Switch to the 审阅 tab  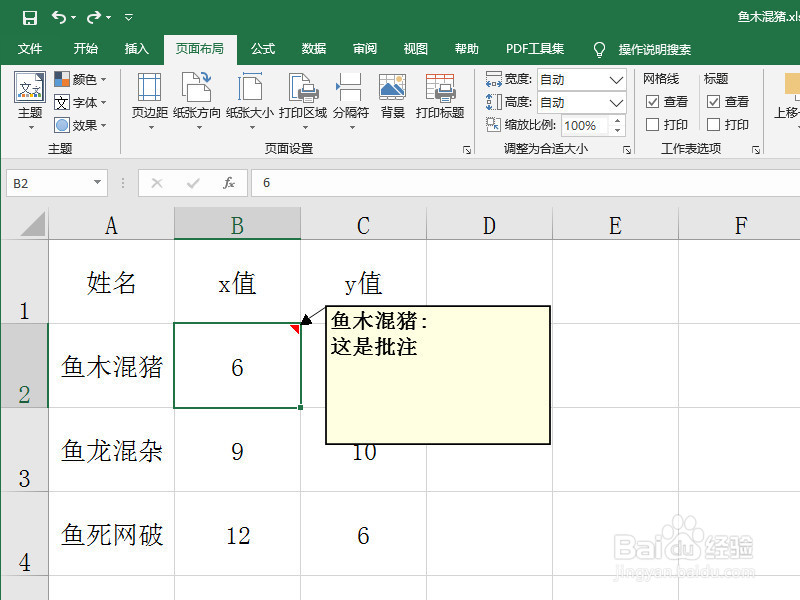pyautogui.click(x=365, y=48)
